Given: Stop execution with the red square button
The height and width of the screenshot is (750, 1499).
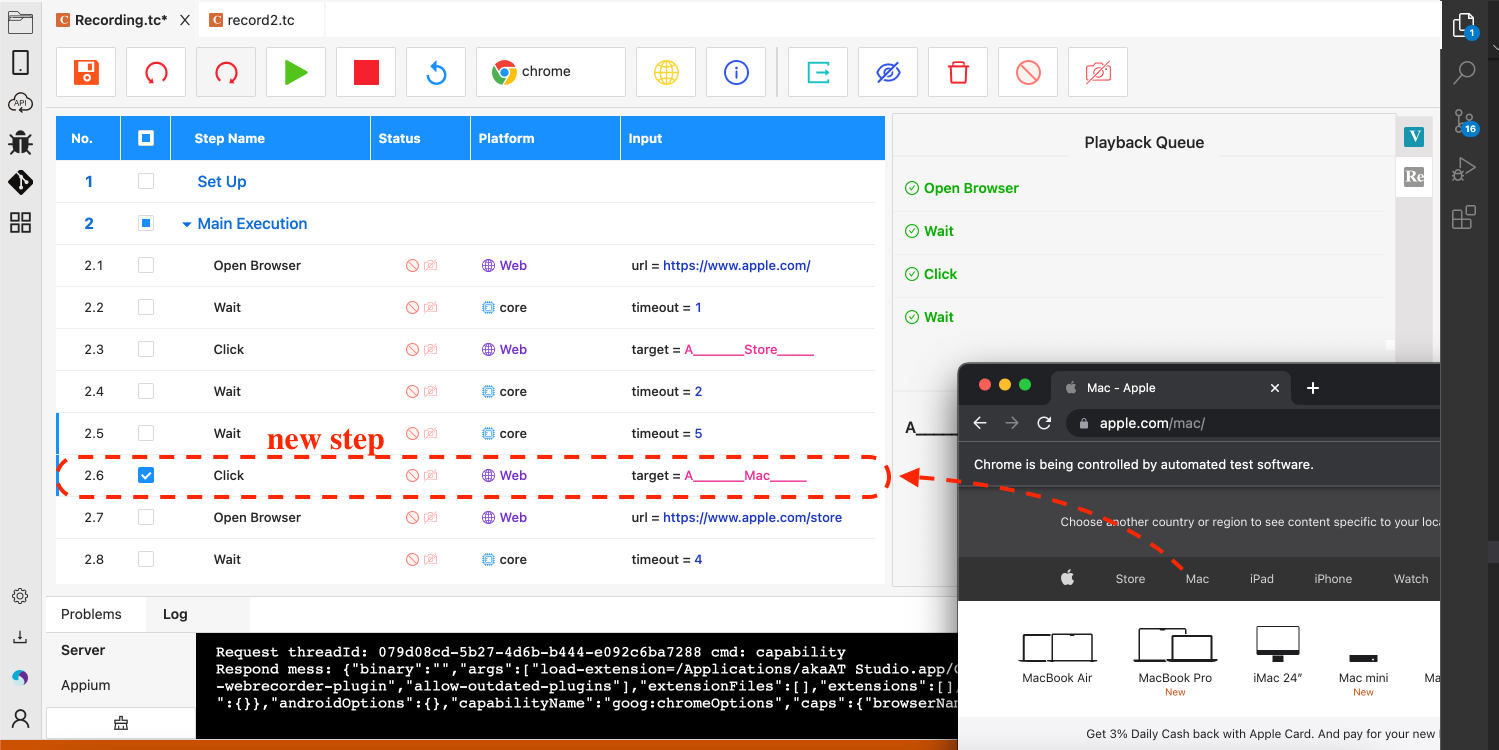Looking at the screenshot, I should 366,72.
